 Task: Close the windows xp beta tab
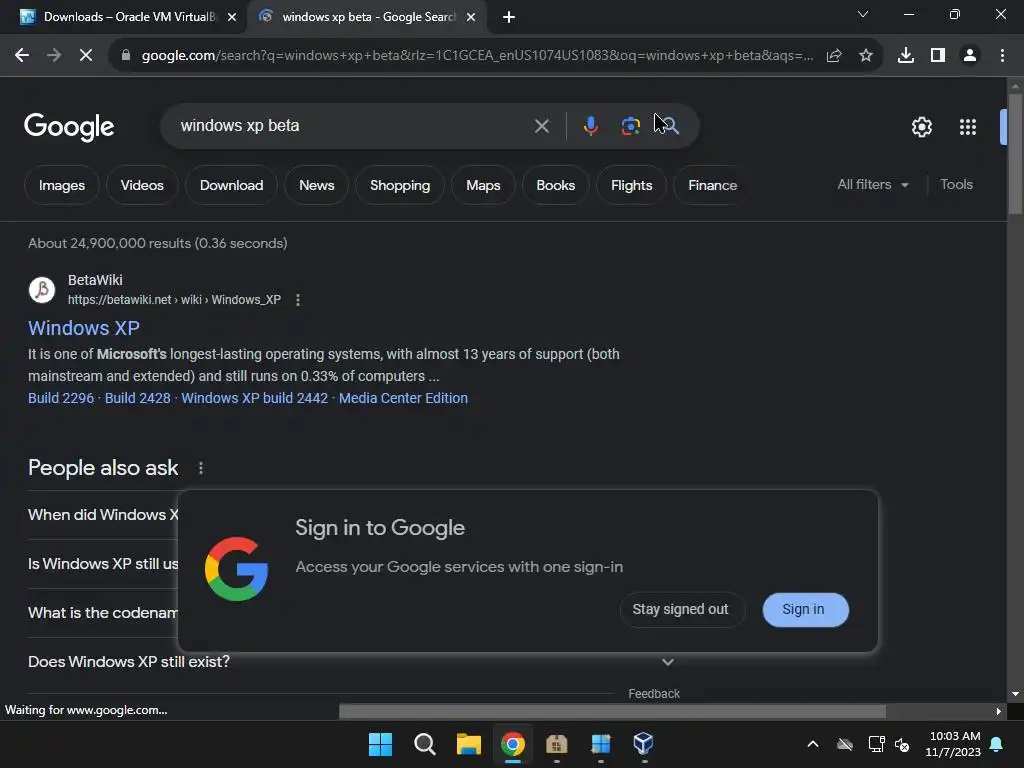point(471,17)
